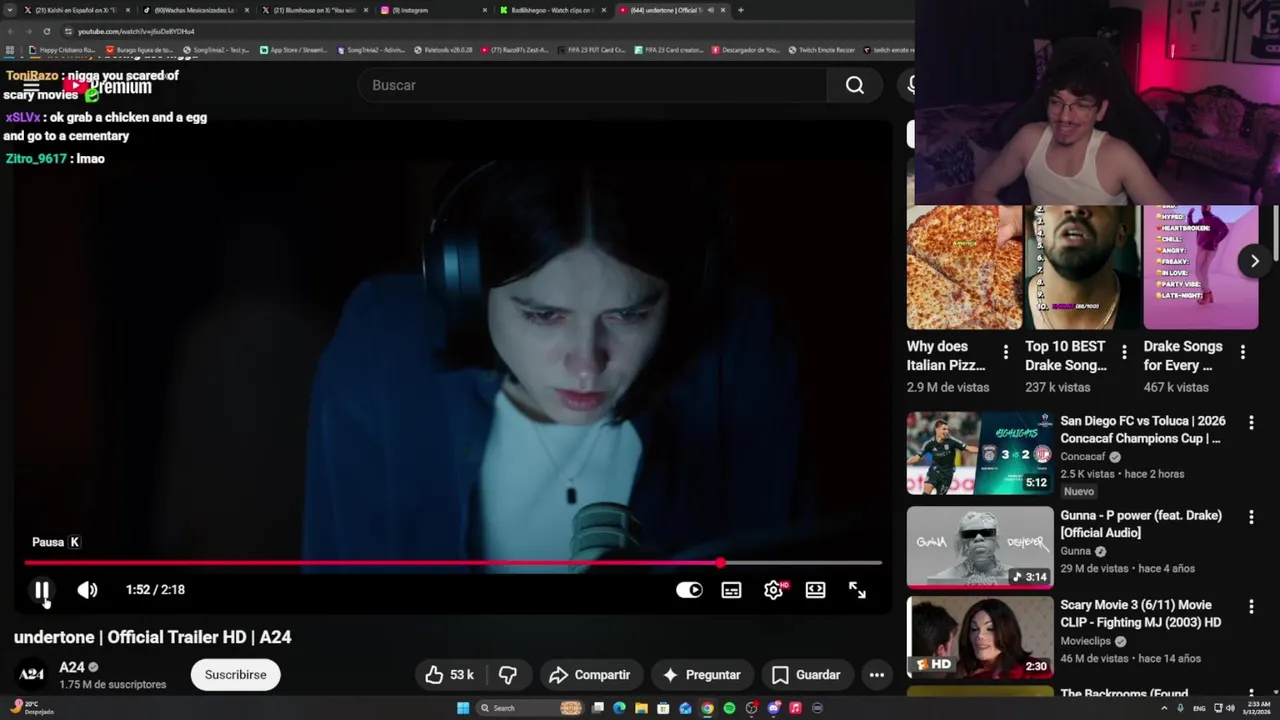Mute the video volume speaker icon

88,590
